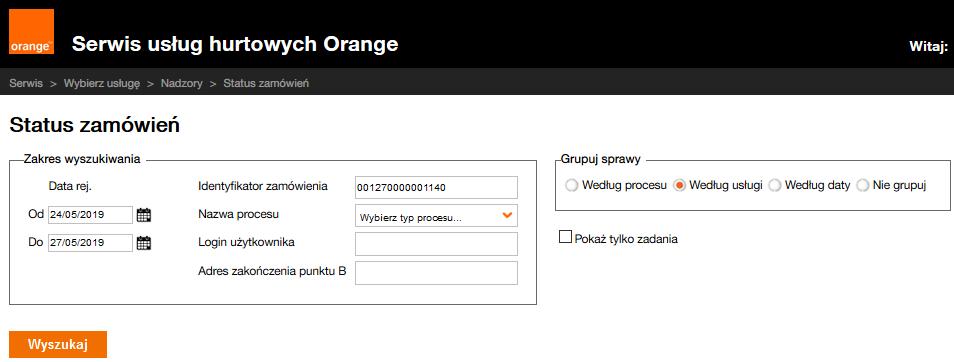
Task: Click the Data rej. label
Action: 70,187
